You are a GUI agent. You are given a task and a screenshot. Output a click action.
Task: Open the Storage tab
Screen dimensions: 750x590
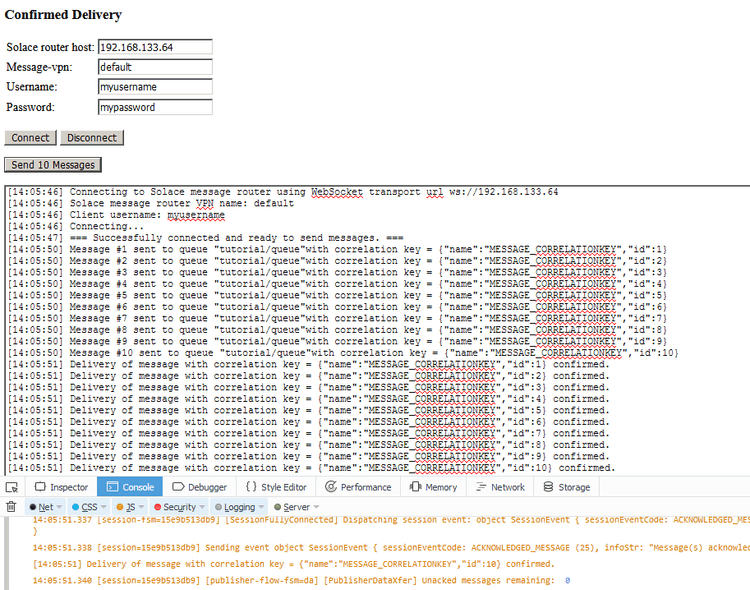coord(566,487)
